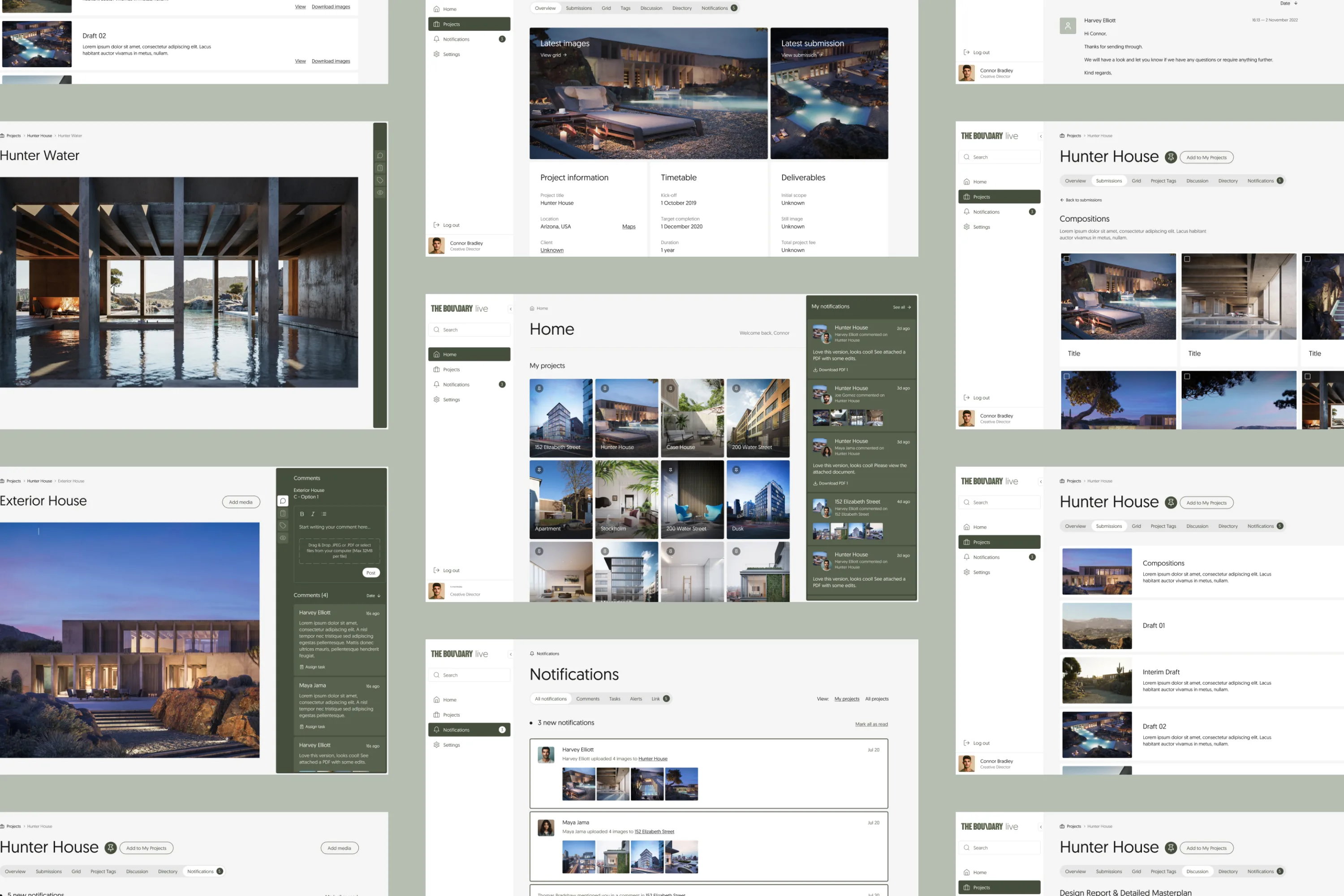Select the tag icon in the Exterior House side toolbar

[283, 526]
